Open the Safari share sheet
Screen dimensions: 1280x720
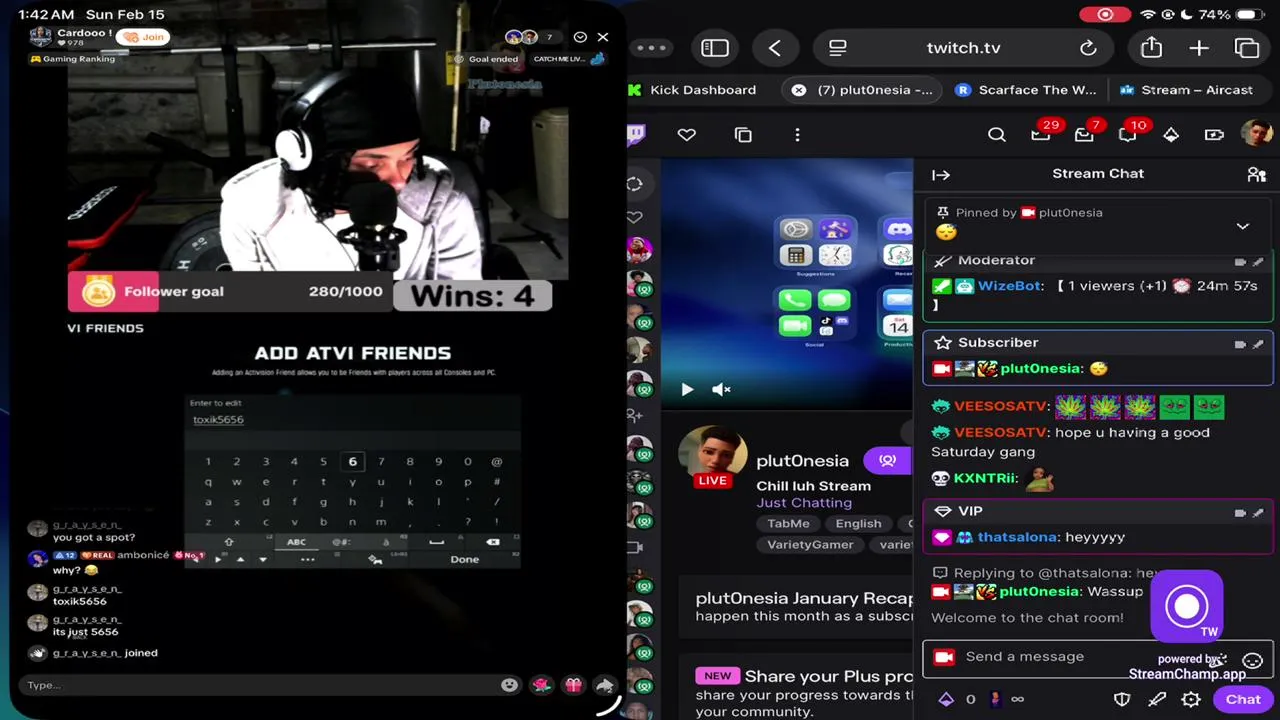point(1151,47)
